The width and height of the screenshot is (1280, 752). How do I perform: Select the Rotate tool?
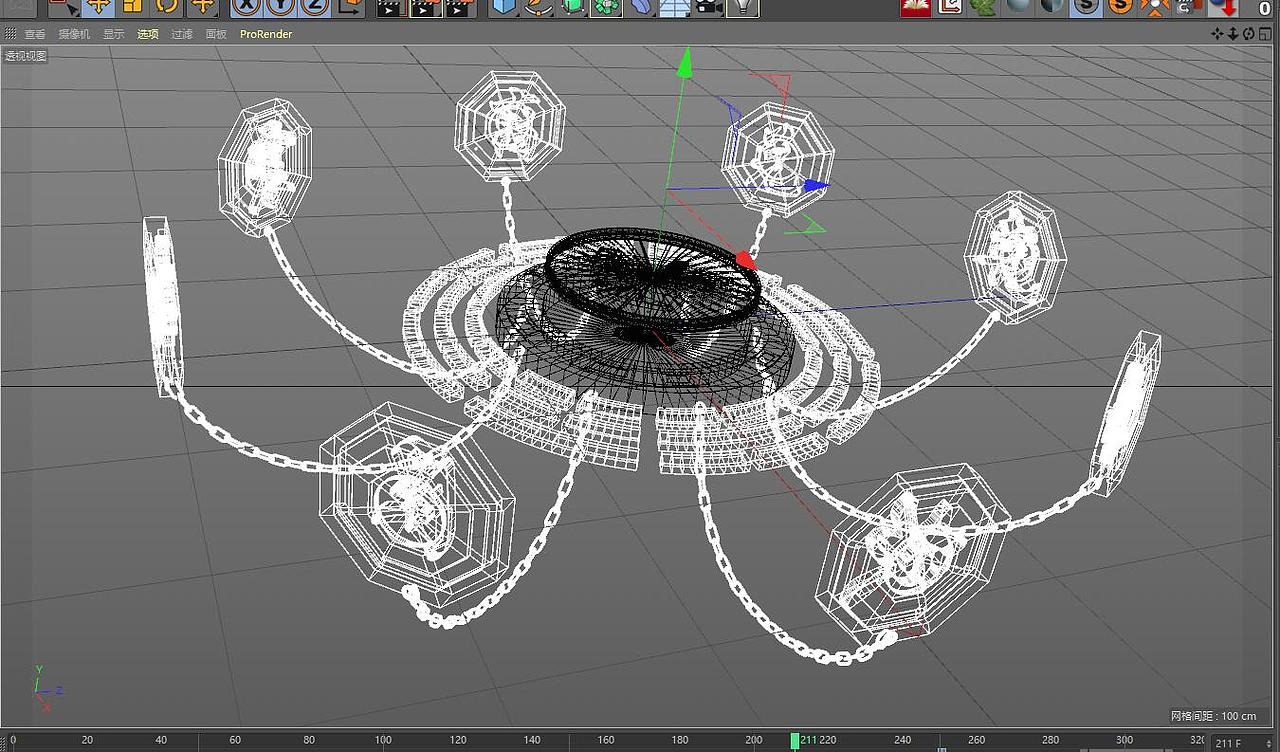(167, 8)
